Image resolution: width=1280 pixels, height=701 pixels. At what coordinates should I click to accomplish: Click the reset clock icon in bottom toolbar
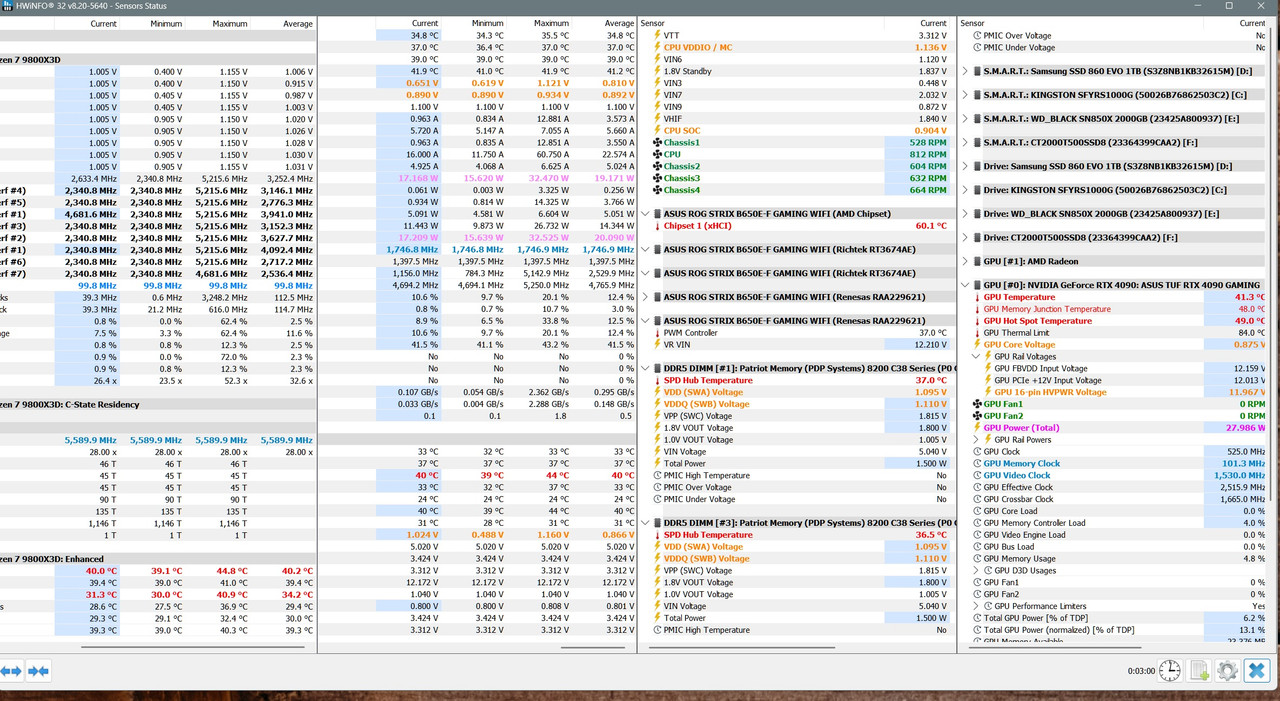tap(1169, 671)
